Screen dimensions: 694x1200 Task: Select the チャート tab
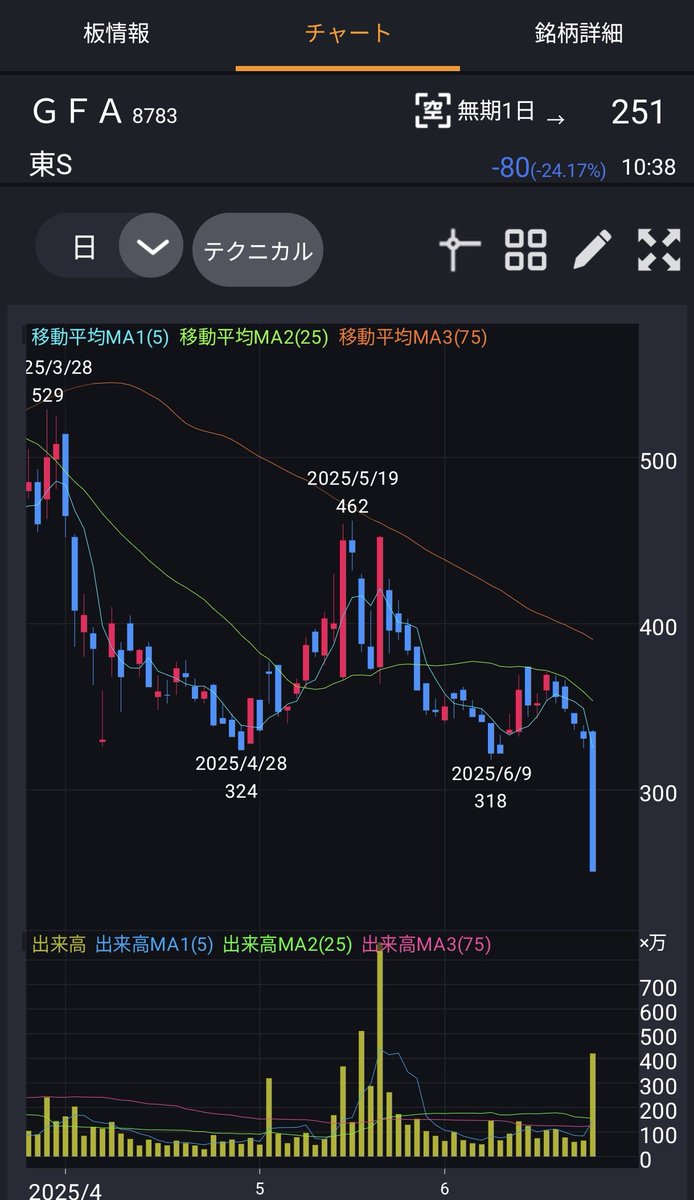pos(348,33)
